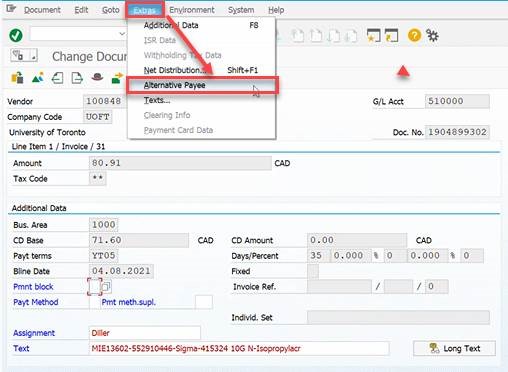This screenshot has height=372, width=508.
Task: Open the System menu
Action: point(241,10)
